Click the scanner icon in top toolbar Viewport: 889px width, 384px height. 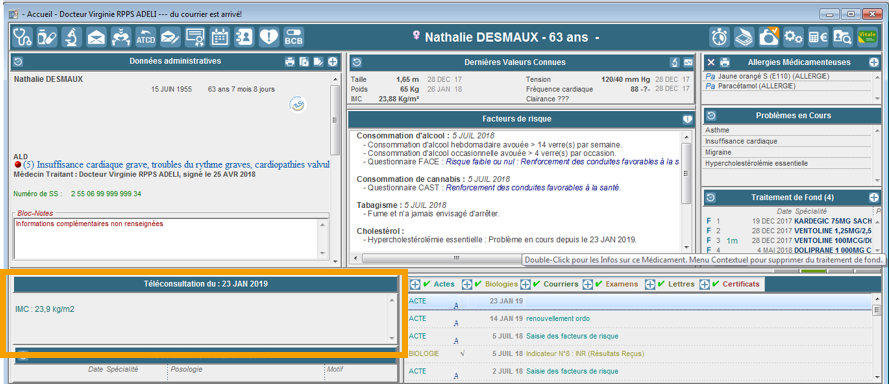coord(744,37)
